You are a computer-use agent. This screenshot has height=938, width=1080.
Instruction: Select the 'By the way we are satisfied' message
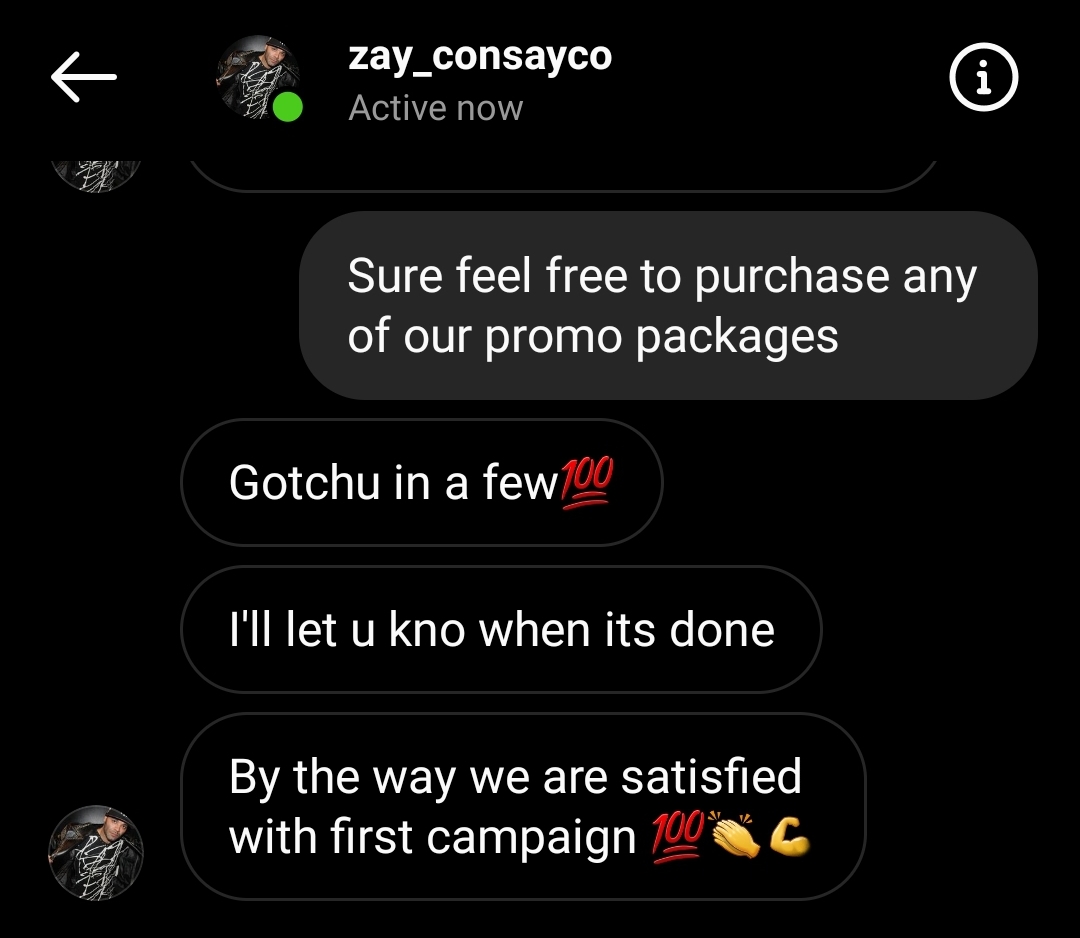523,806
